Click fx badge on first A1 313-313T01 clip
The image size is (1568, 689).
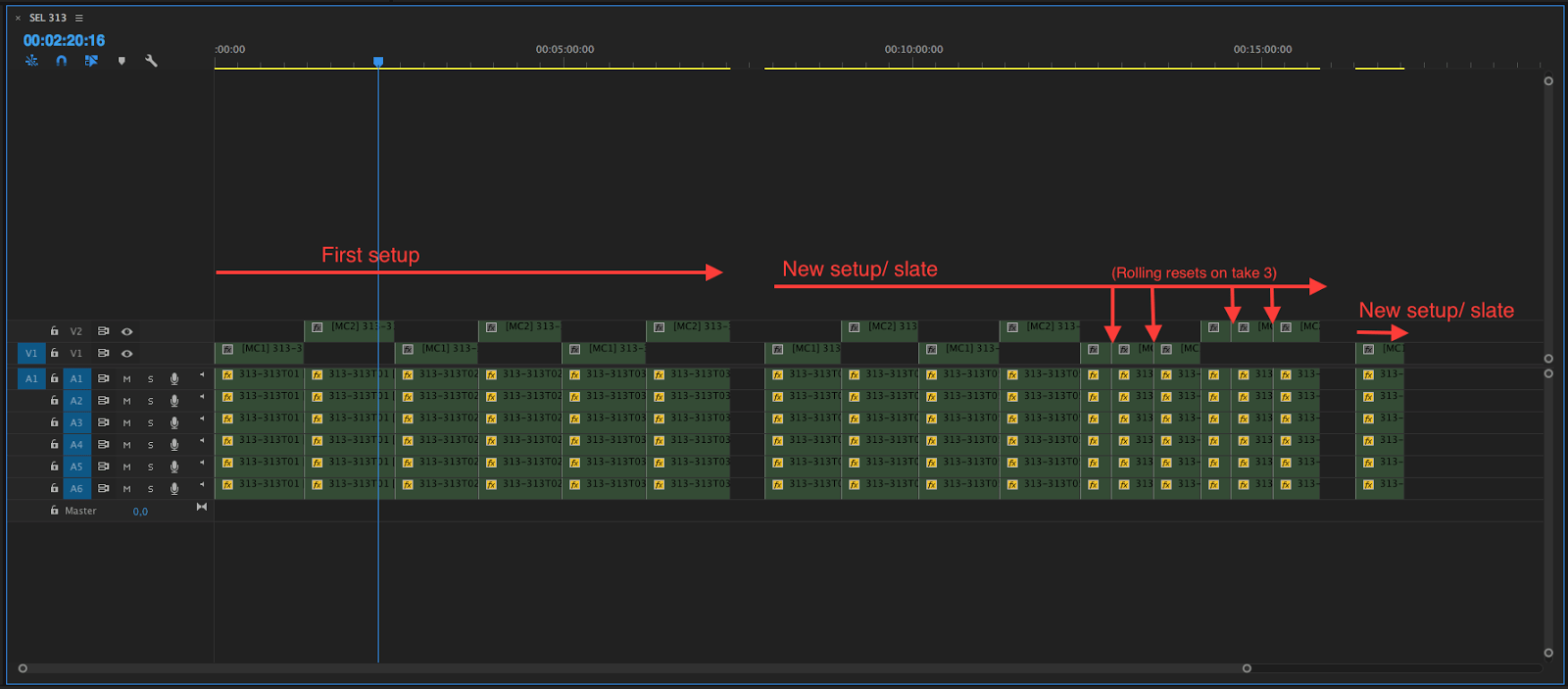(x=227, y=374)
